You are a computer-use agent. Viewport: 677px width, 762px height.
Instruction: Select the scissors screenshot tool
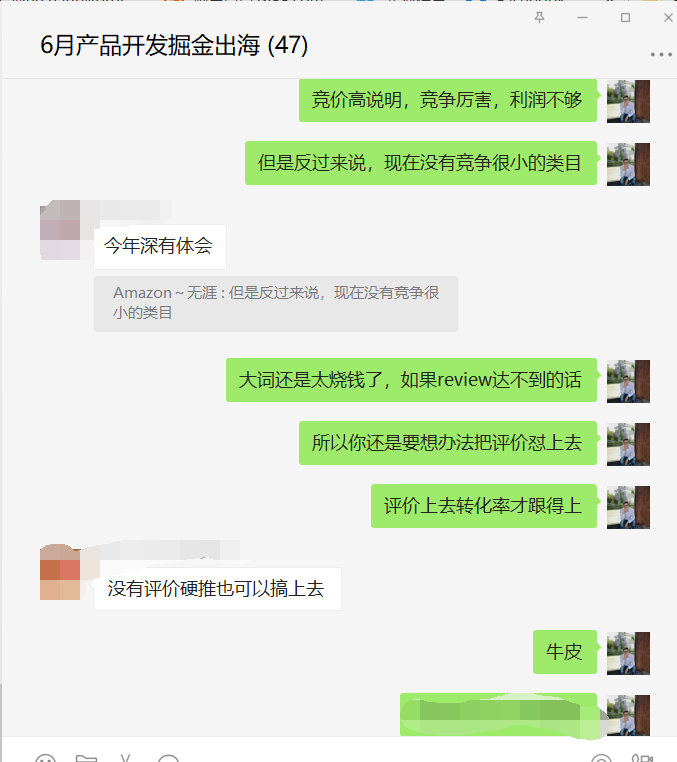coord(126,758)
